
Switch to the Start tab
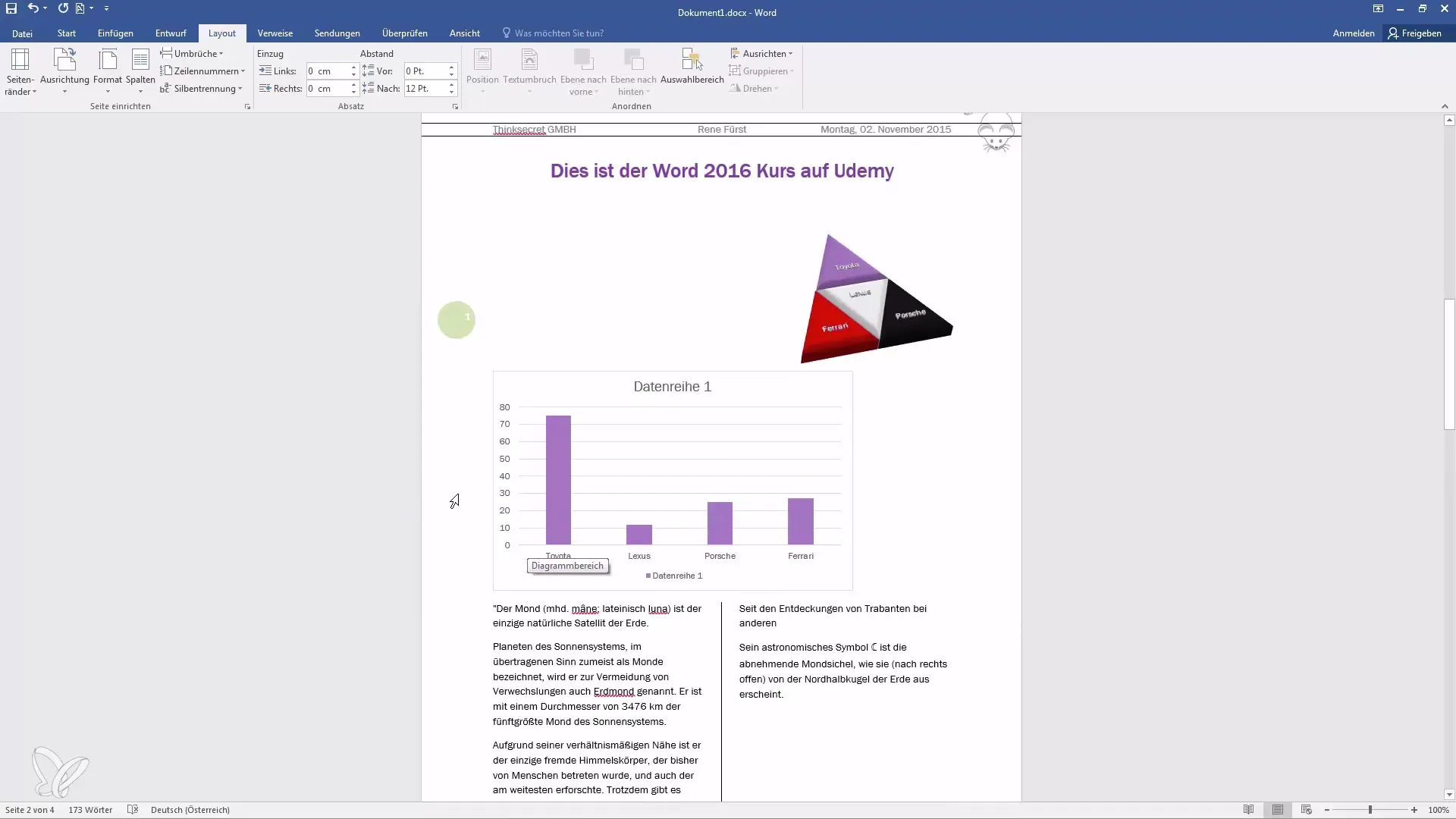pos(66,33)
